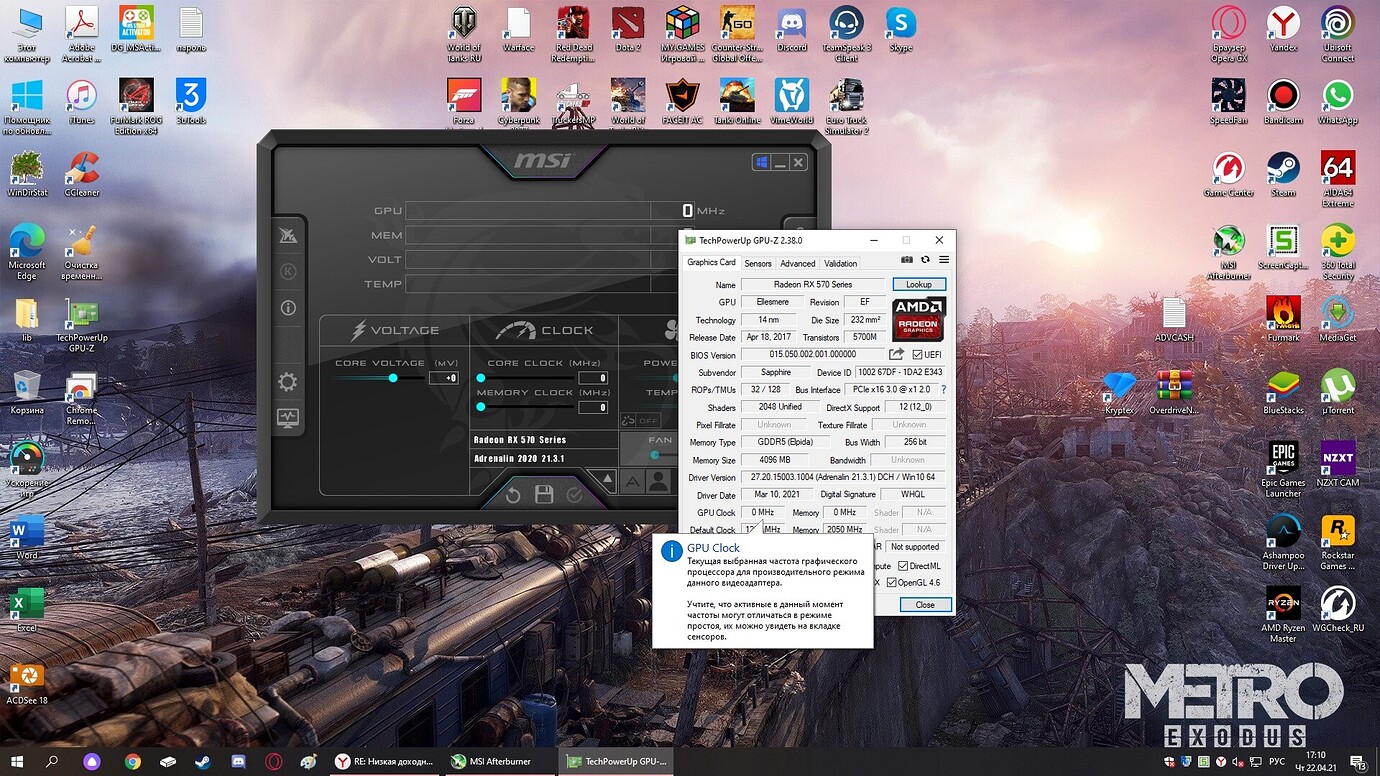Open Epic Games Launcher shortcut
The image size is (1380, 776).
1283,469
